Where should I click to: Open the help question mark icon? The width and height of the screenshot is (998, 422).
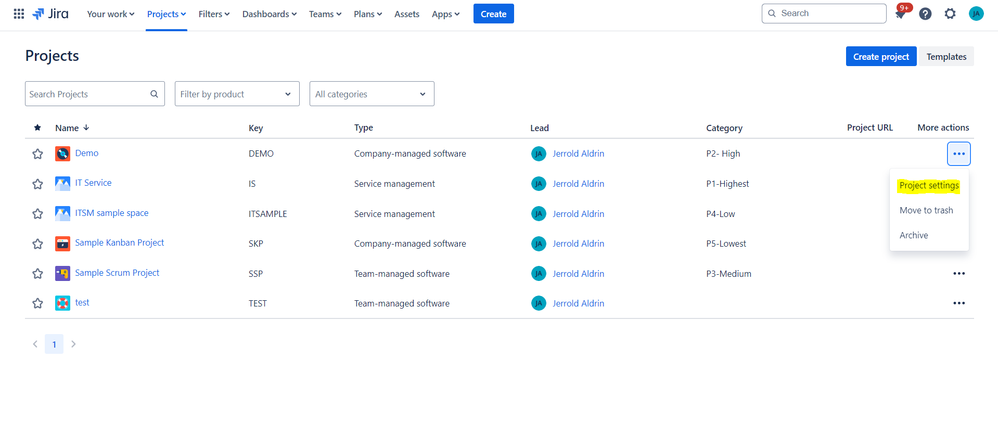[x=925, y=14]
